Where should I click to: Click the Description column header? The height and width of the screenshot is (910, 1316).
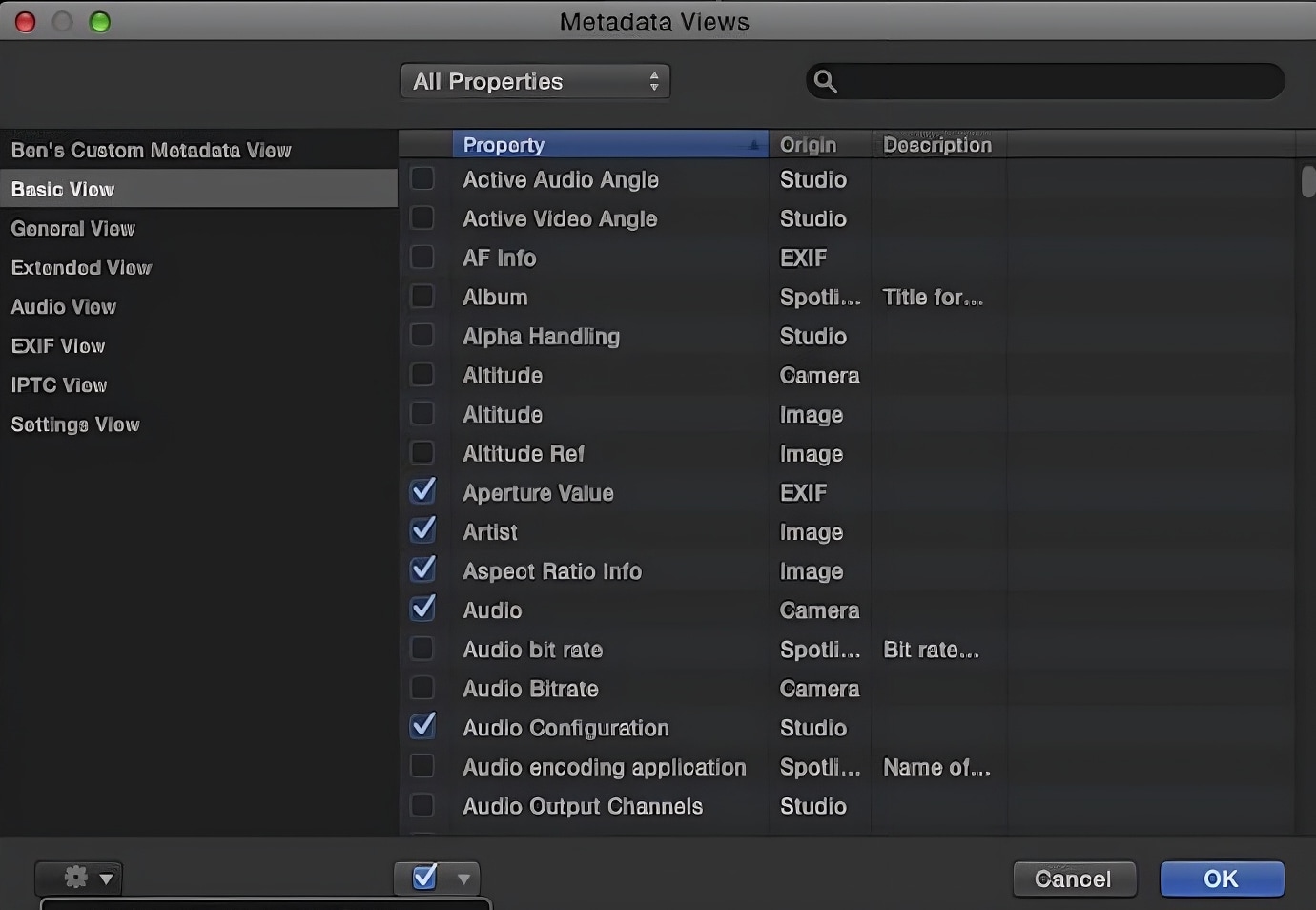click(x=938, y=145)
